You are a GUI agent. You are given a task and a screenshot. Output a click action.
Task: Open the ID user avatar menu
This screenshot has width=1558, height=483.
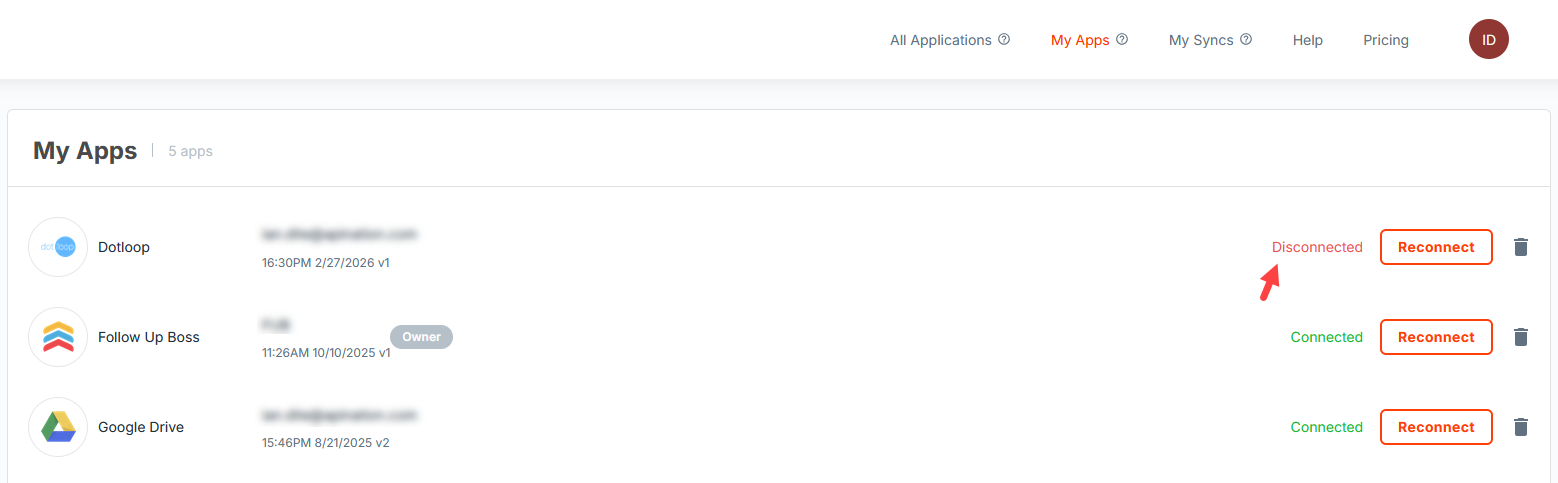tap(1488, 40)
